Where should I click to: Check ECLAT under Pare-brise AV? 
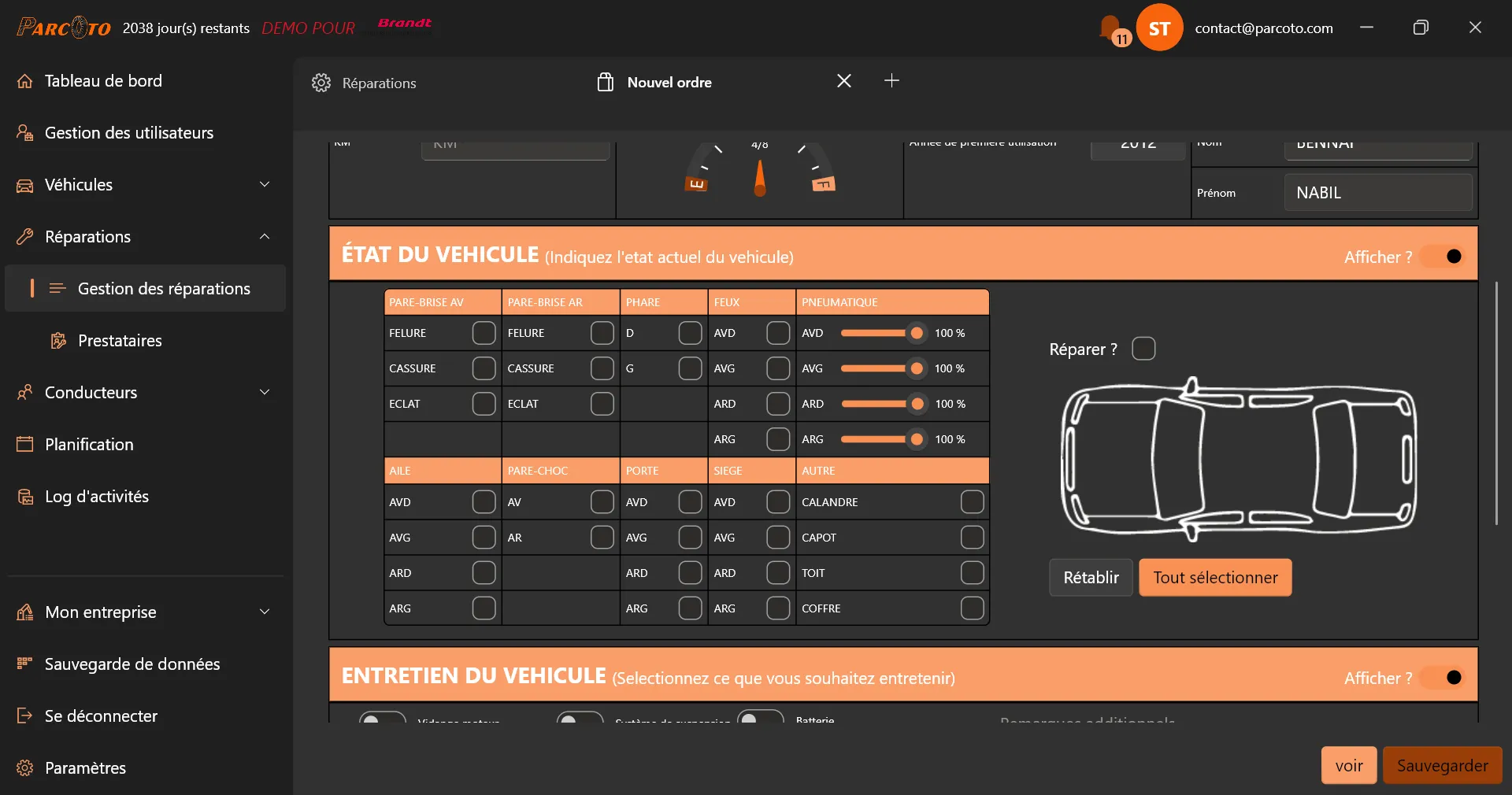pos(484,404)
